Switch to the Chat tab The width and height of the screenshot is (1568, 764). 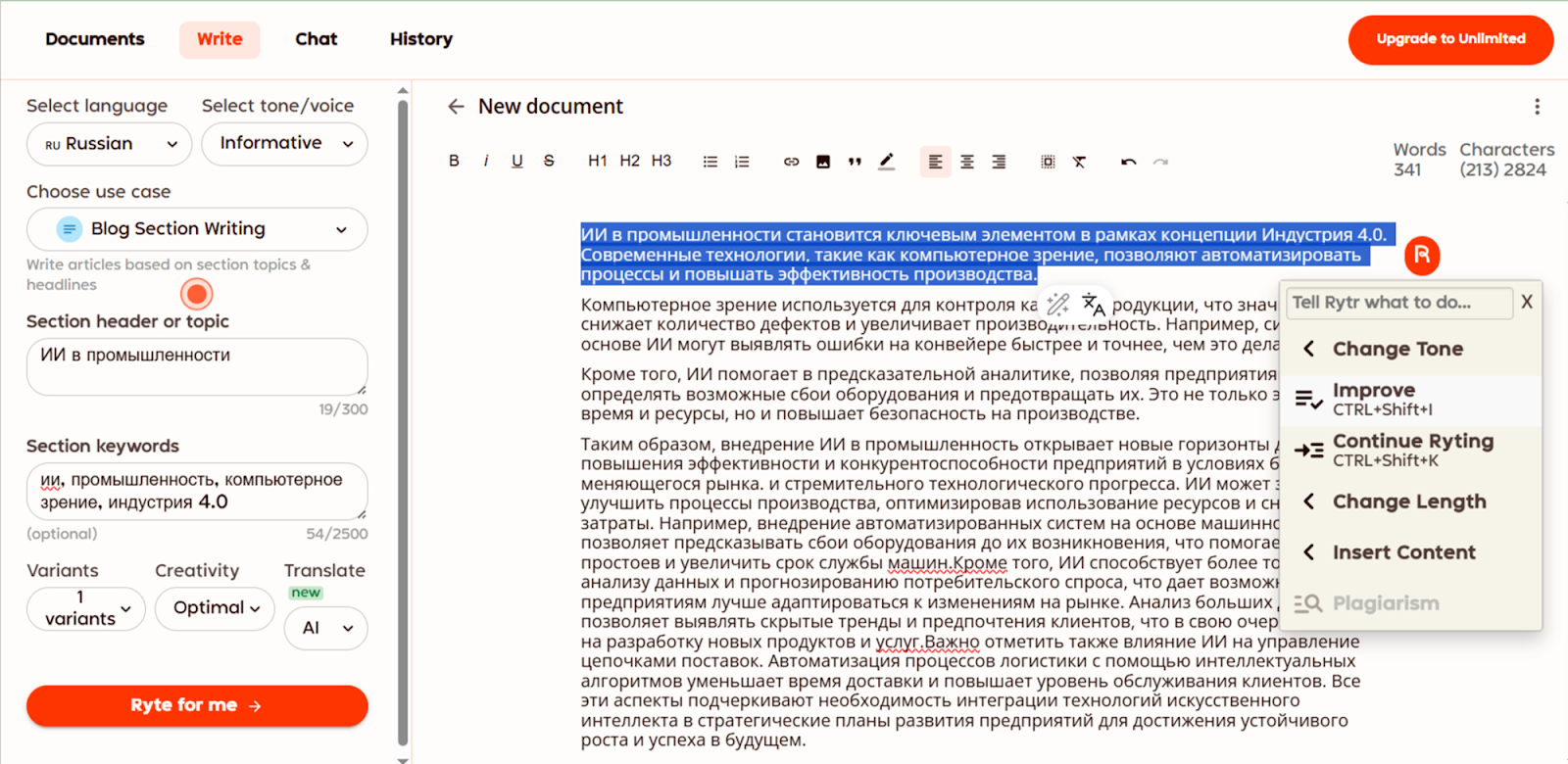316,39
